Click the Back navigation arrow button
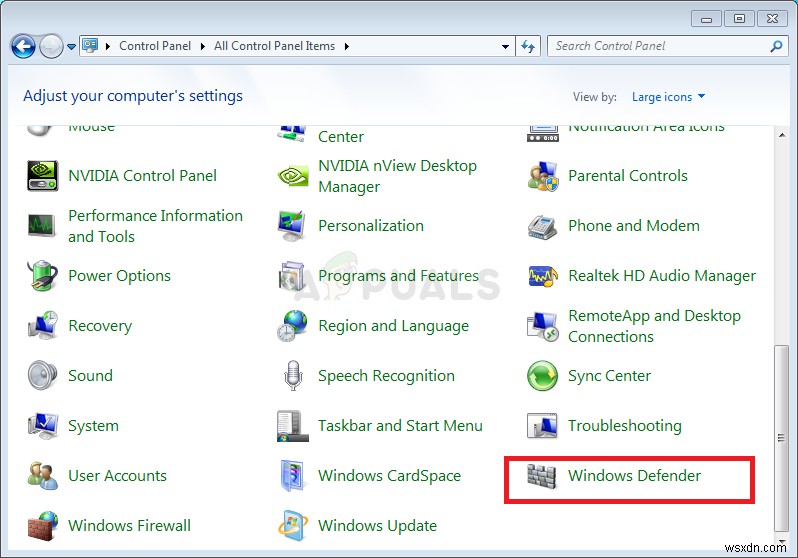798x558 pixels. pyautogui.click(x=23, y=47)
